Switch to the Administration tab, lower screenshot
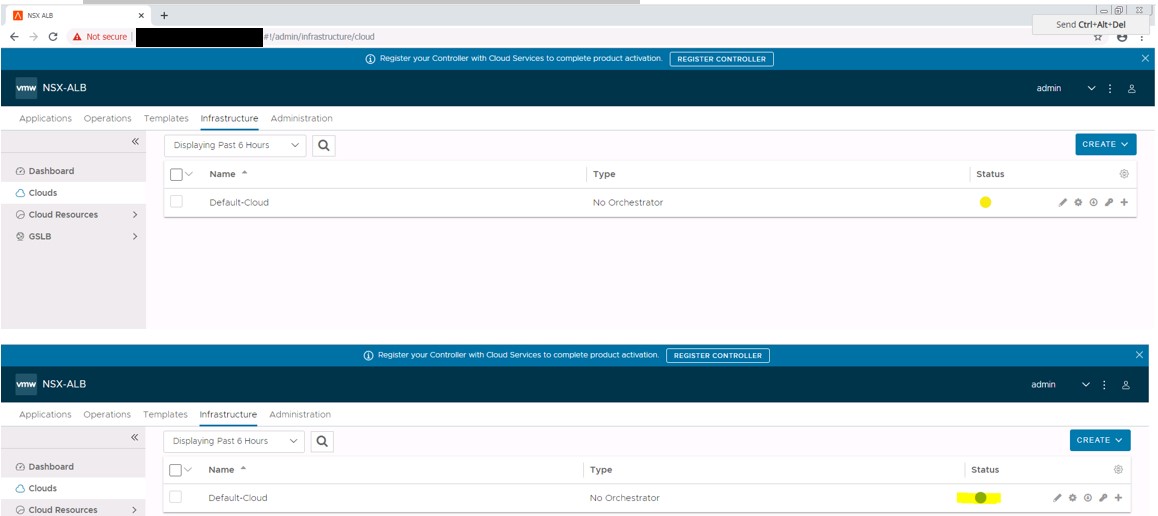The height and width of the screenshot is (516, 1158). pos(300,414)
